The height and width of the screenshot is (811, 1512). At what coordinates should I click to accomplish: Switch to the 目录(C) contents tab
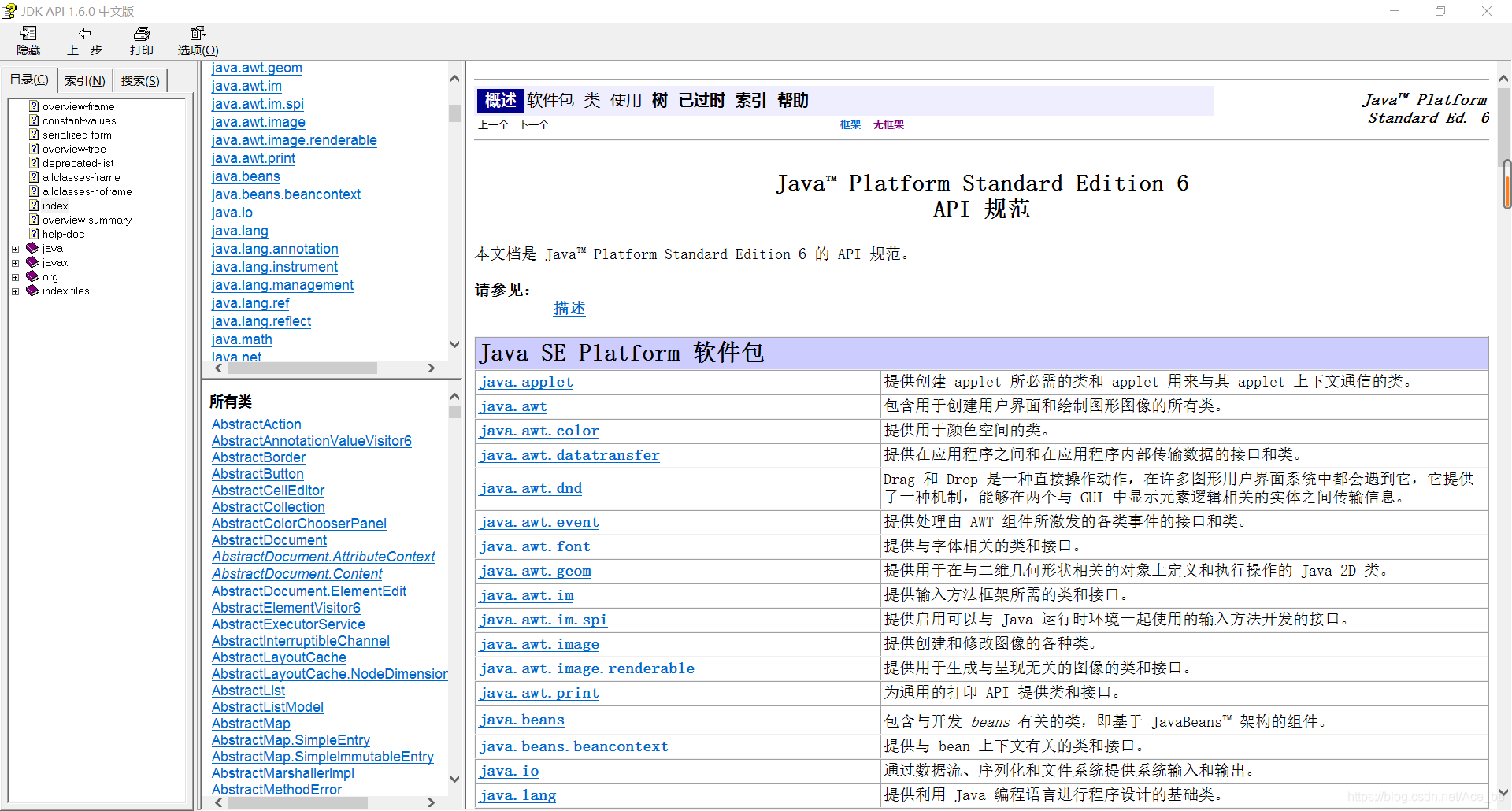[29, 80]
